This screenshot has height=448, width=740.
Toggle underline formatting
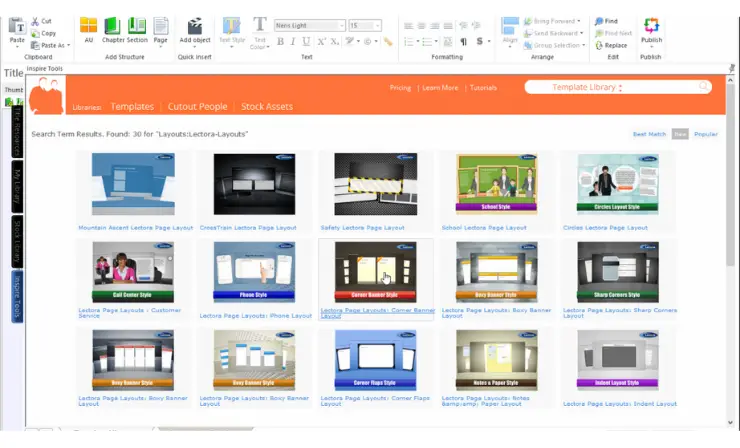click(x=306, y=42)
